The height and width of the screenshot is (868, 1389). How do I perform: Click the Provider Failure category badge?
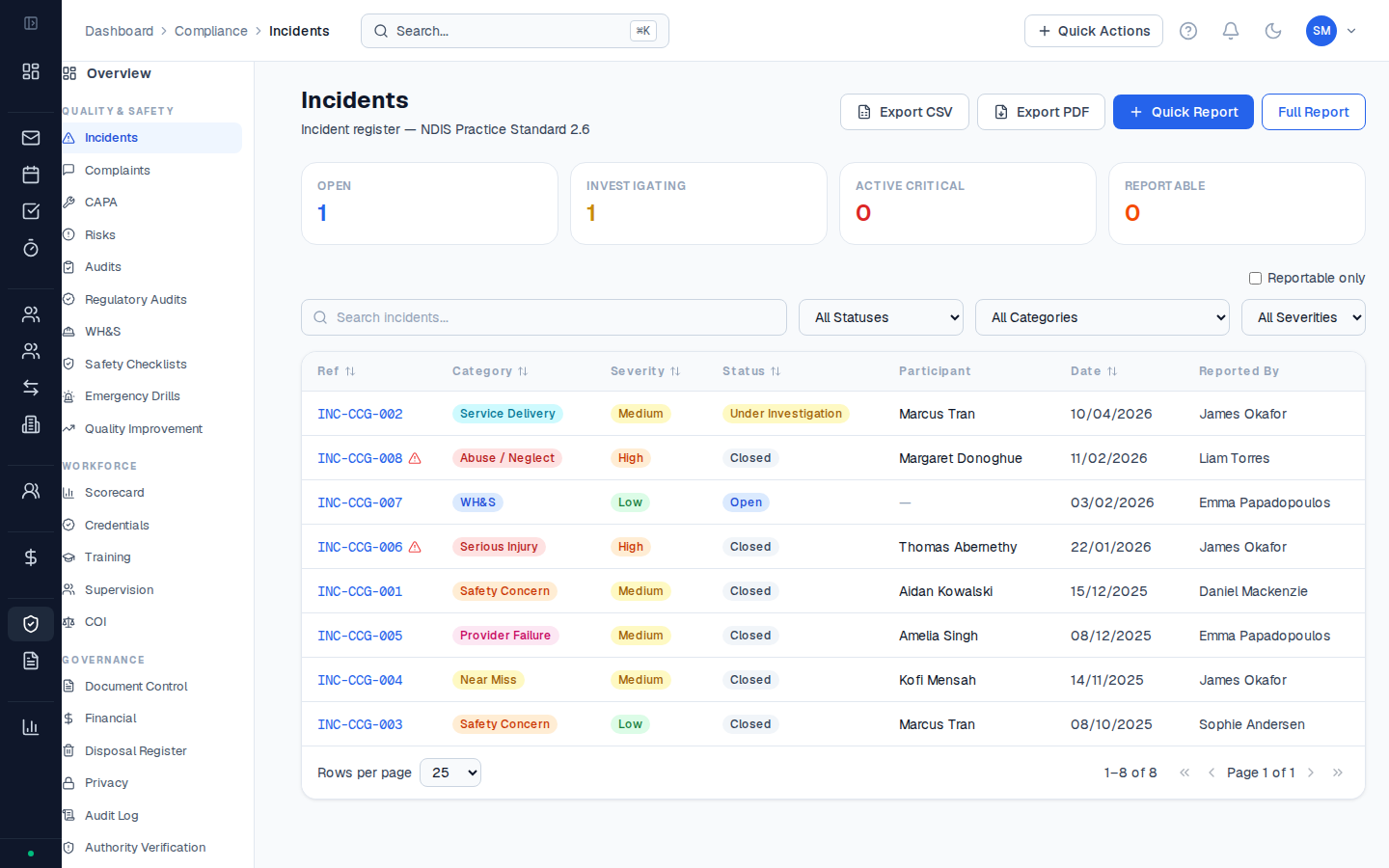pos(505,636)
